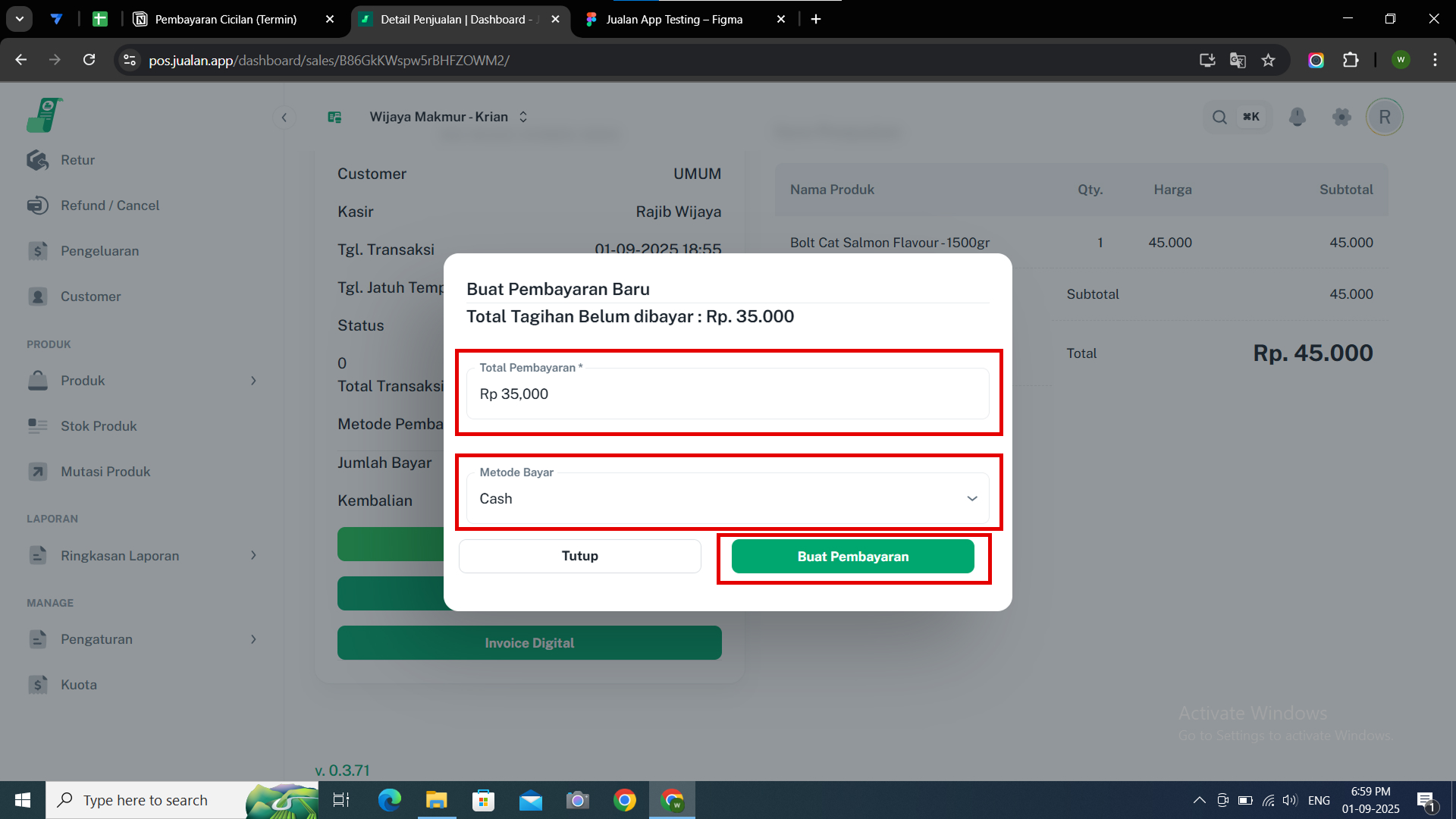
Task: Open Stok Produk in sidebar
Action: coord(99,426)
